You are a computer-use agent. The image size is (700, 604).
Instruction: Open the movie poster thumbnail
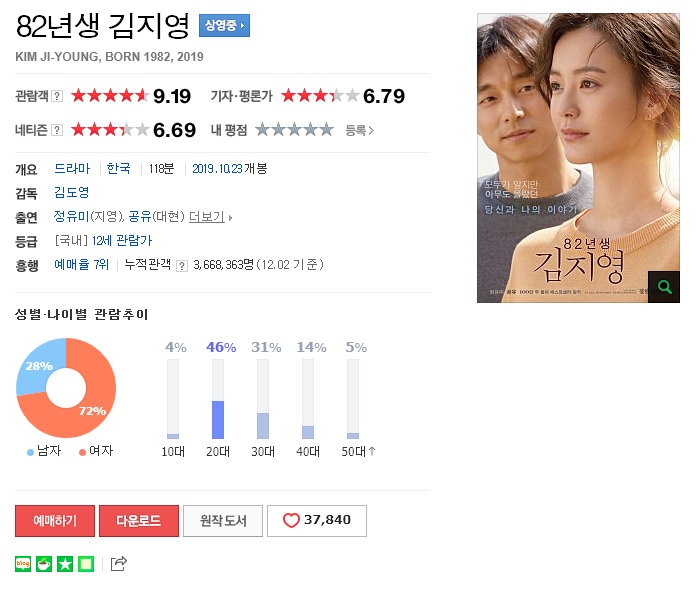(578, 158)
